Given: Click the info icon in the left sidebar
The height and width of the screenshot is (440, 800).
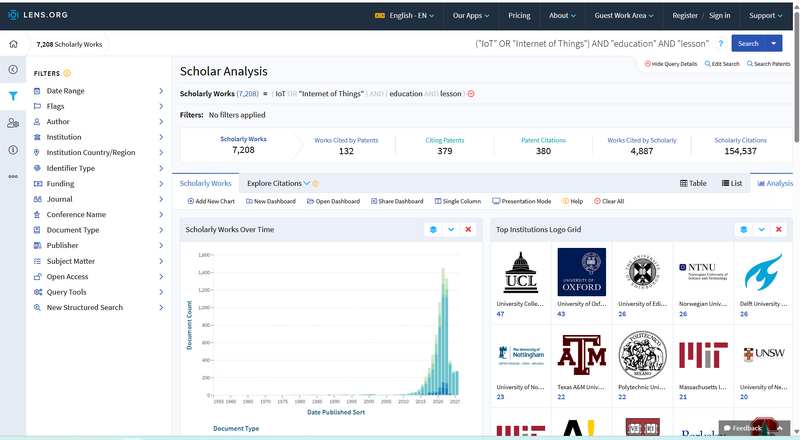Looking at the screenshot, I should pyautogui.click(x=13, y=149).
